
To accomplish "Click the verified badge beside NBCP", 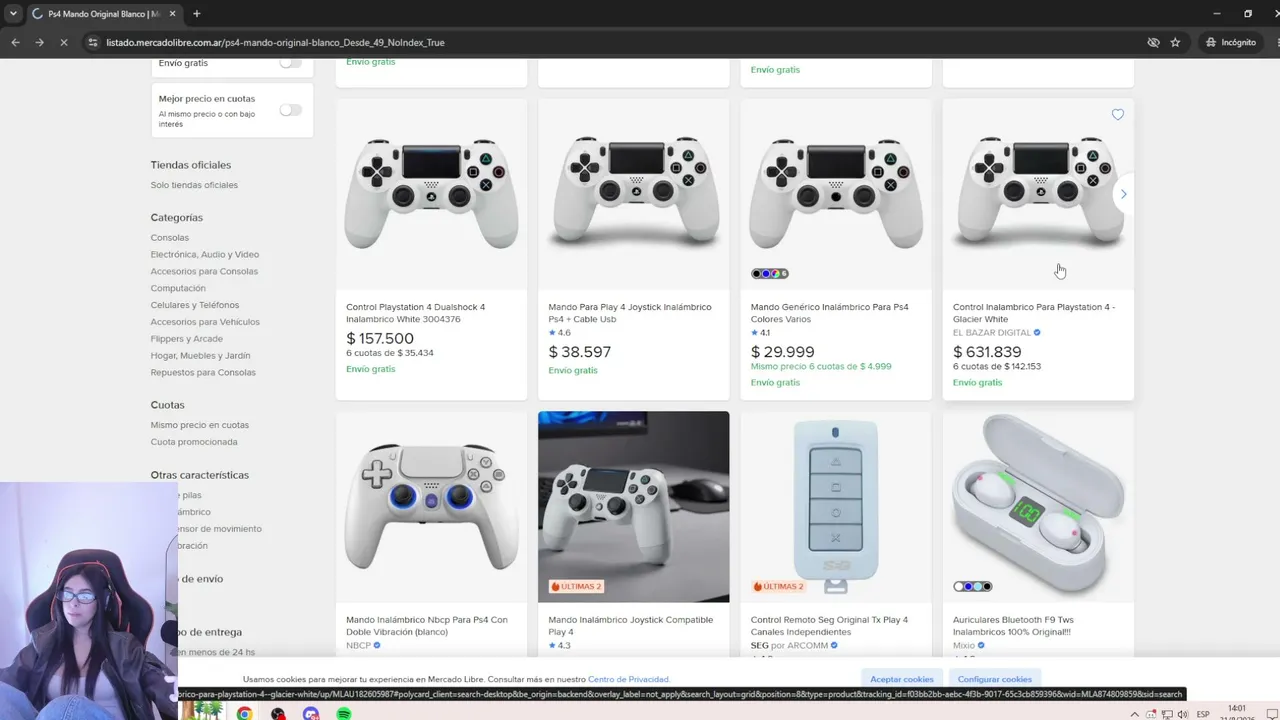I will click(x=378, y=646).
